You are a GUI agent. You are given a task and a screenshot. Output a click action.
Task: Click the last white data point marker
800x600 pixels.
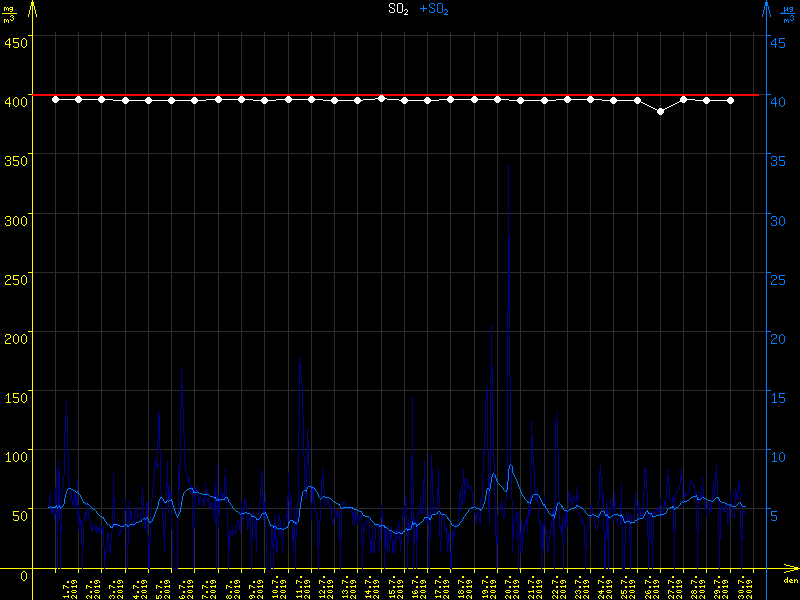730,100
